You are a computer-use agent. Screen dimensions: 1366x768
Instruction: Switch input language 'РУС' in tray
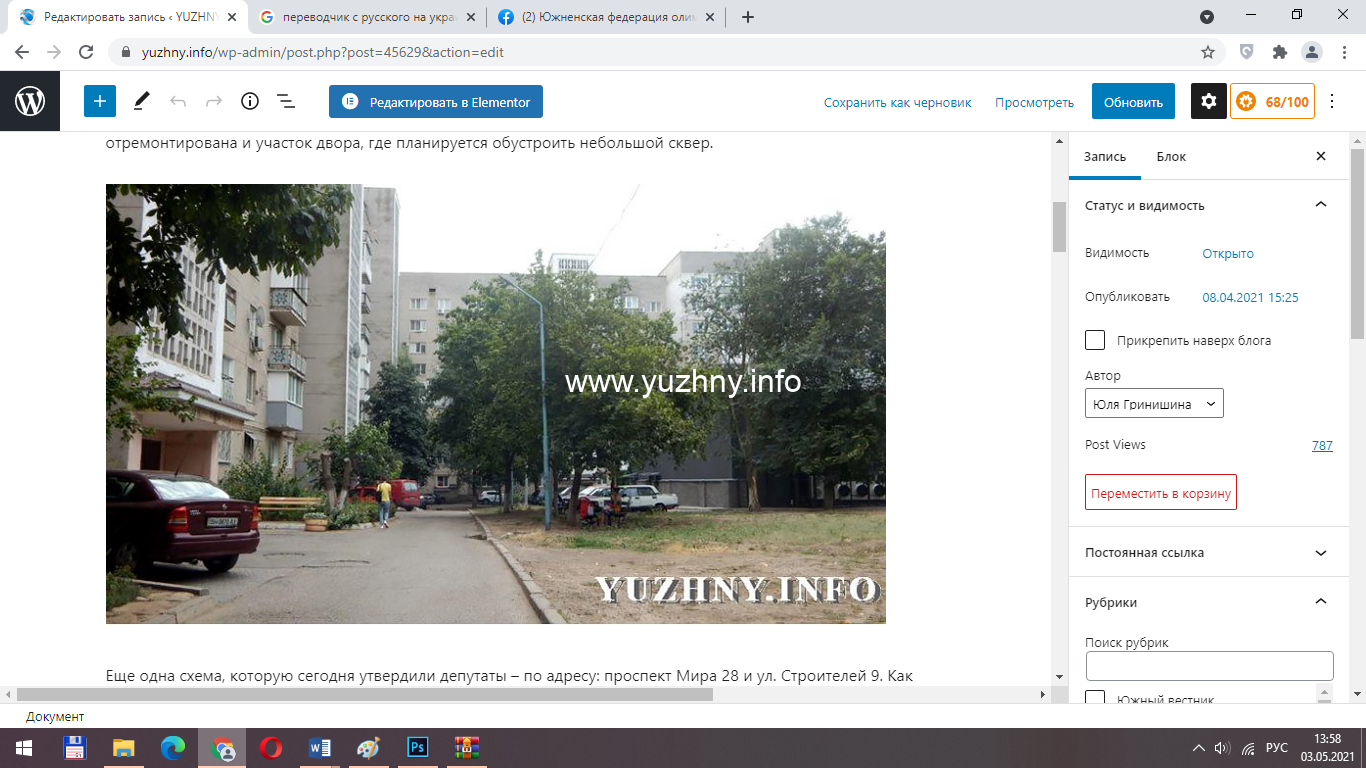coord(1277,748)
